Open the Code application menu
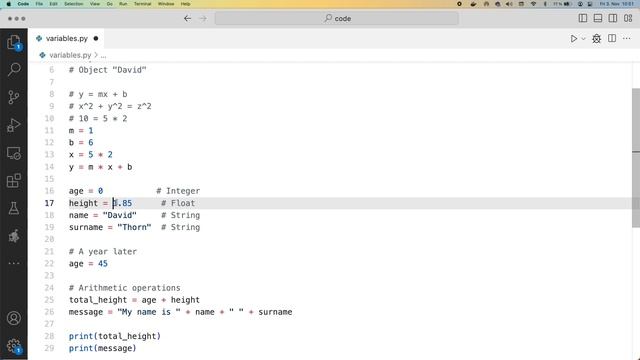 click(23, 4)
